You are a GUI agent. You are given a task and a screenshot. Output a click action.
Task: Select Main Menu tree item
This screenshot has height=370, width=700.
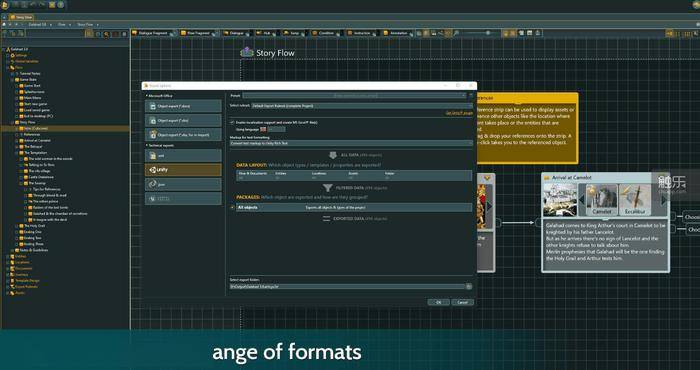coord(32,98)
